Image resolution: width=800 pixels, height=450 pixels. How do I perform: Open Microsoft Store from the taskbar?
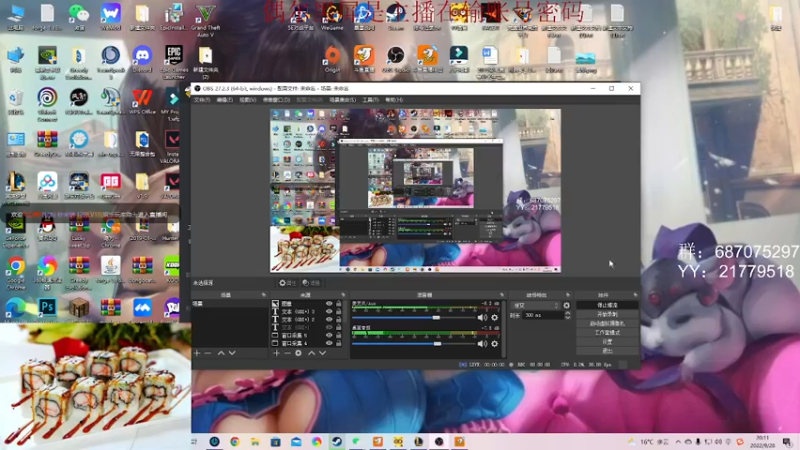pyautogui.click(x=276, y=441)
